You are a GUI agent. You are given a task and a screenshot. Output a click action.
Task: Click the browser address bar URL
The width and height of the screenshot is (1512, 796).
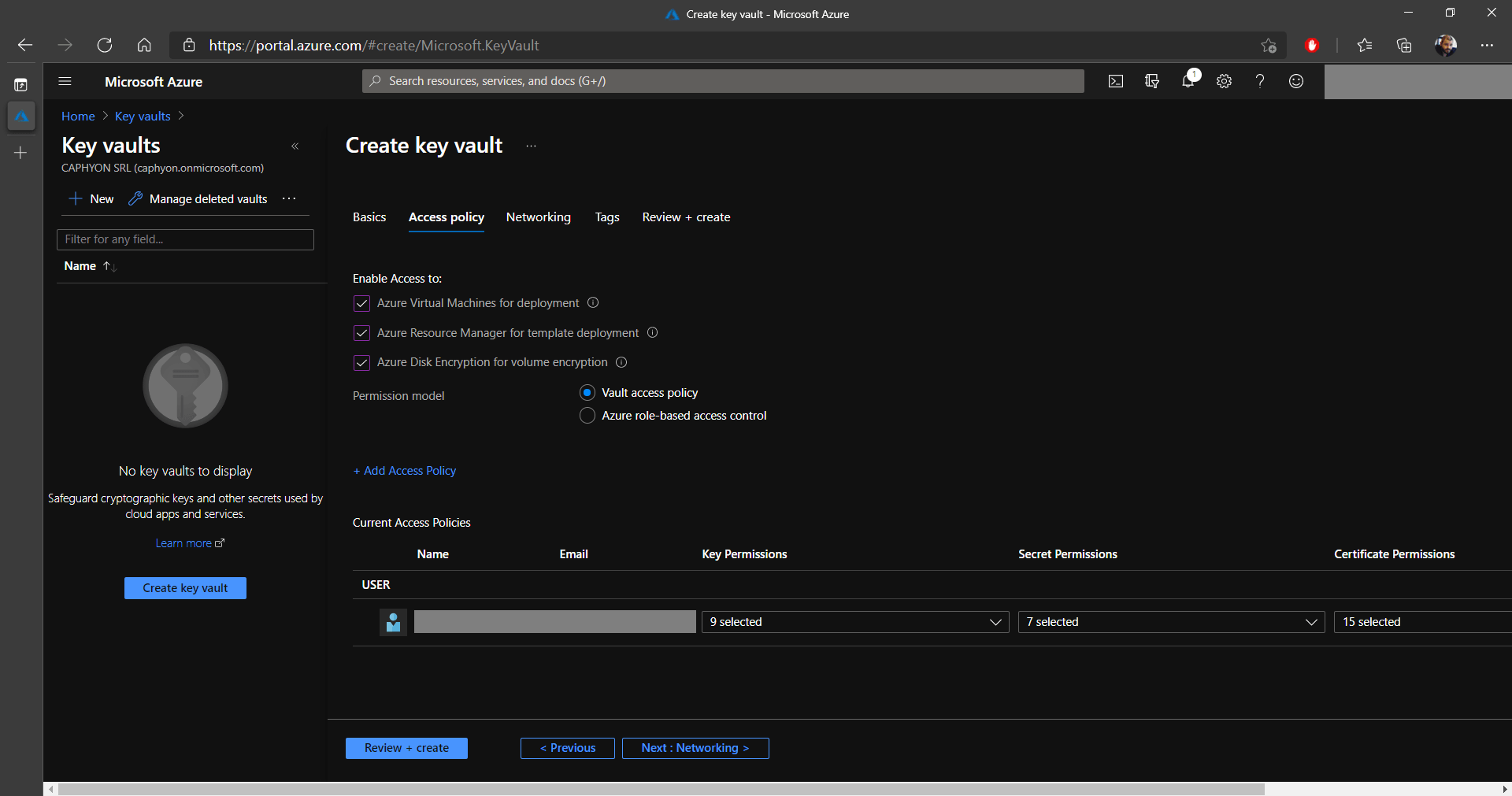click(374, 46)
